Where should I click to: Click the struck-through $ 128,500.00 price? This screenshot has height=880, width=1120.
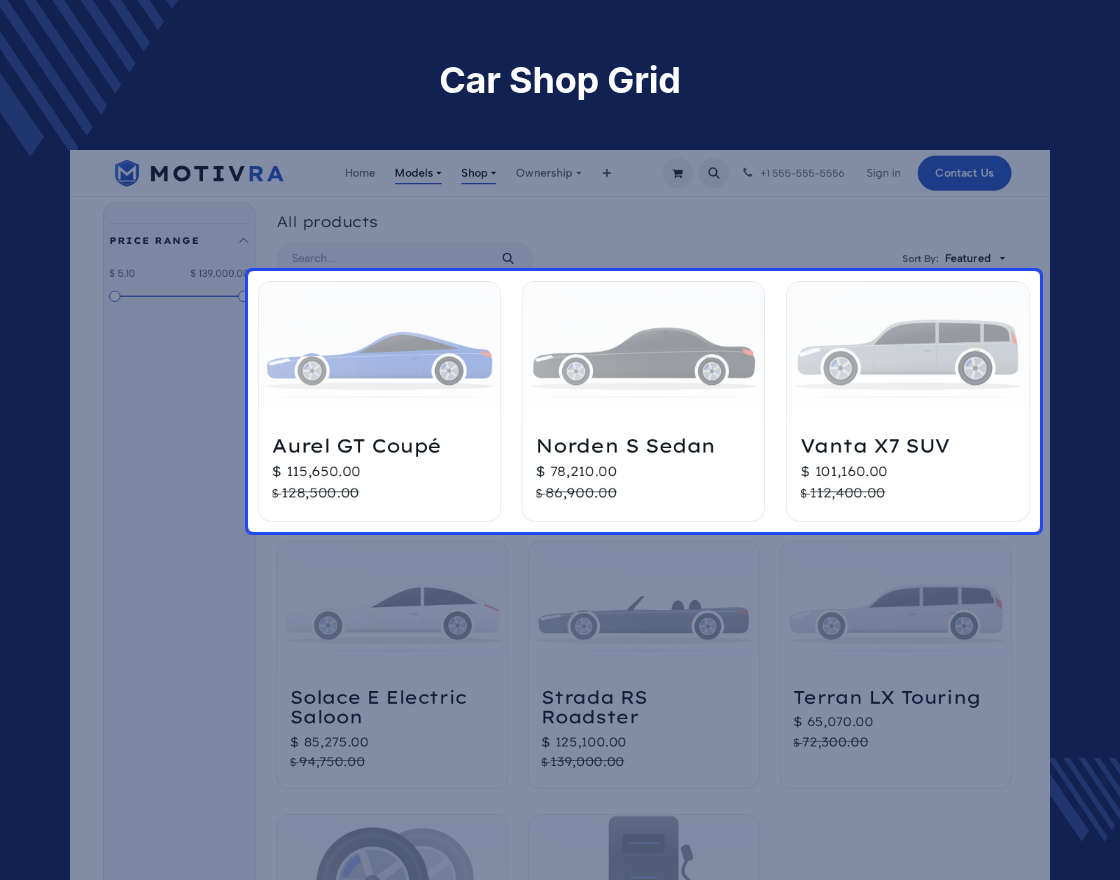[x=316, y=493]
